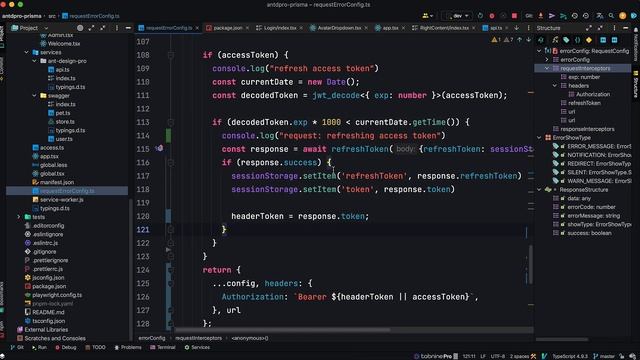
Task: Click the master Git branch widget
Action: coord(604,356)
